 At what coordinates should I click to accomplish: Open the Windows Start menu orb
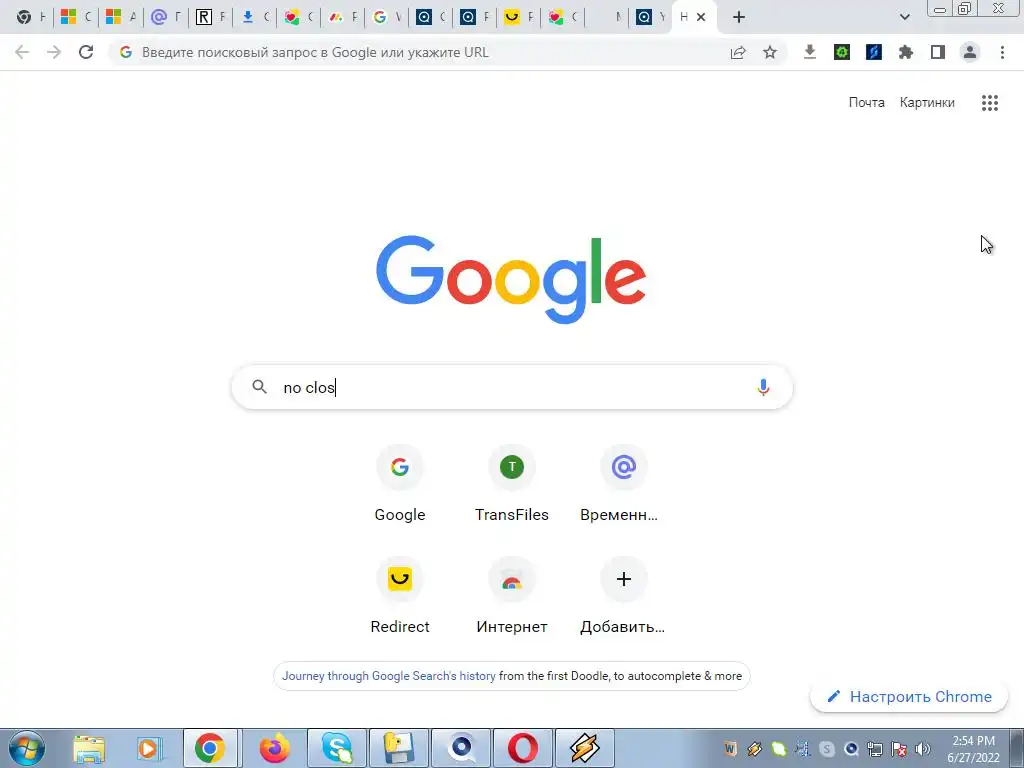[27, 748]
